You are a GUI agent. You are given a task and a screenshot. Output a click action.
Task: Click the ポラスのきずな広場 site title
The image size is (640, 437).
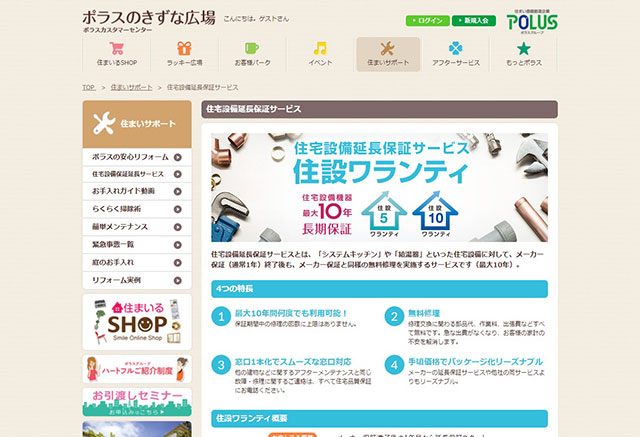pyautogui.click(x=149, y=18)
